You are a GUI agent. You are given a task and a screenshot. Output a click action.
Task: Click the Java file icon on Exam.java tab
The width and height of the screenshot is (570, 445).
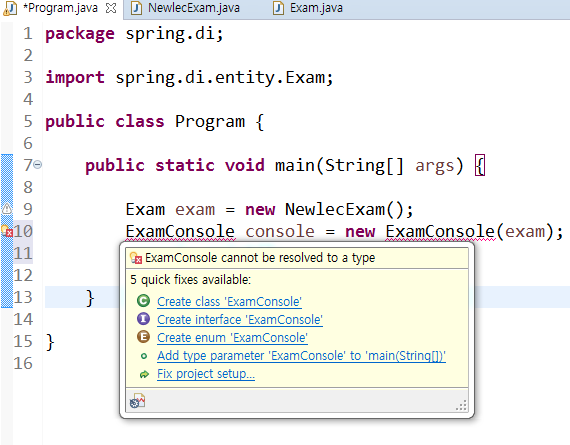(x=278, y=8)
